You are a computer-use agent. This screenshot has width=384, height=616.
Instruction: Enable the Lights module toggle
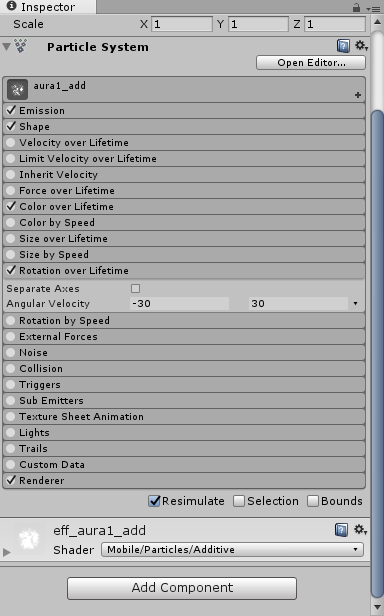point(11,433)
